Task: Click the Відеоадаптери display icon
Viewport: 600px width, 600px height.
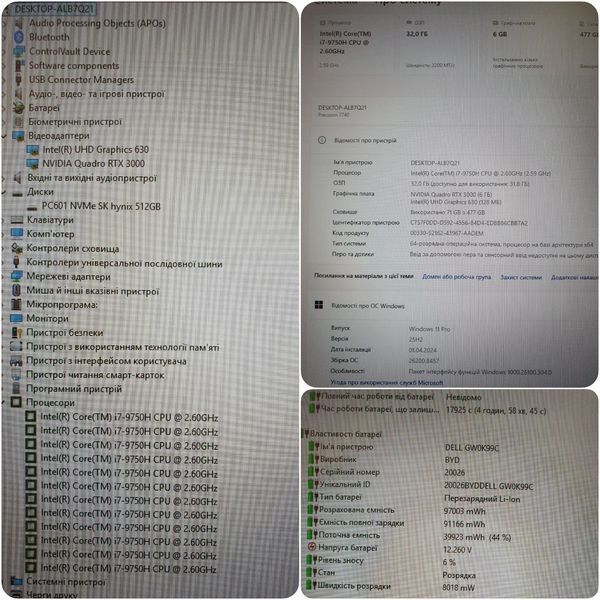Action: click(18, 136)
